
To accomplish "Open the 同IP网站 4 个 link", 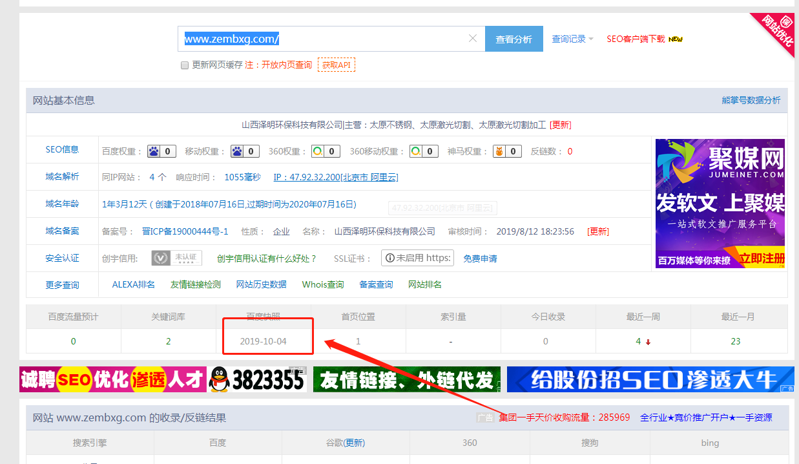I will pos(157,177).
